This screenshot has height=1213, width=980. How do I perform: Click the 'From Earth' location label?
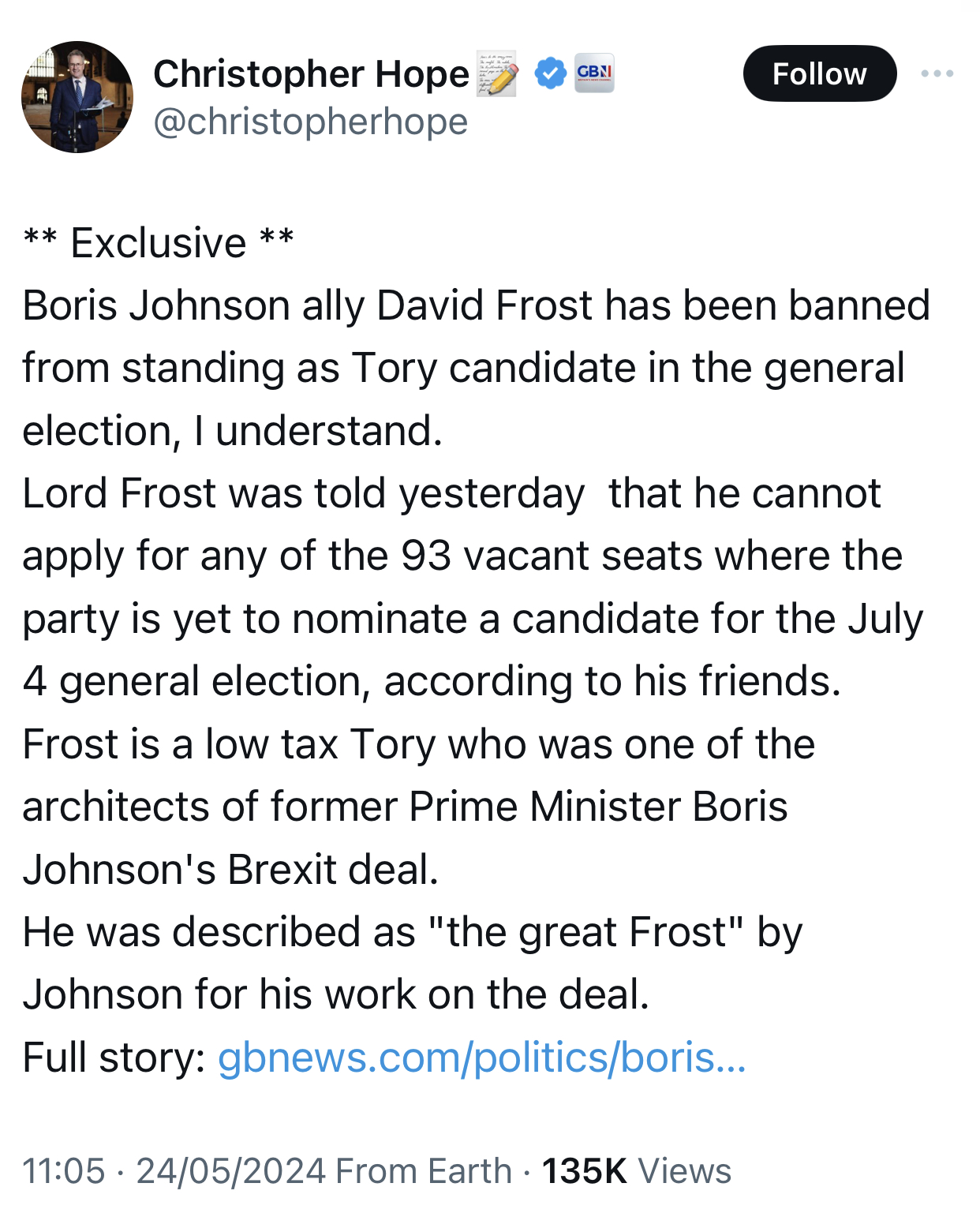click(x=424, y=1171)
